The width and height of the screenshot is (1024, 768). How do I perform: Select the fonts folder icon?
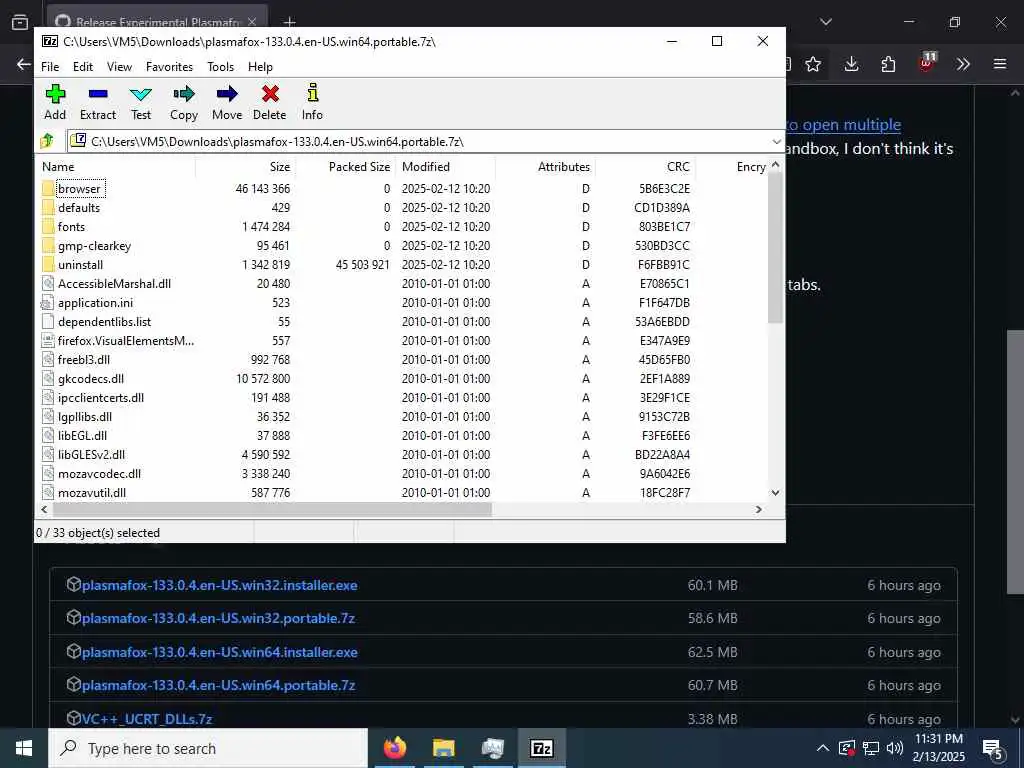point(48,227)
